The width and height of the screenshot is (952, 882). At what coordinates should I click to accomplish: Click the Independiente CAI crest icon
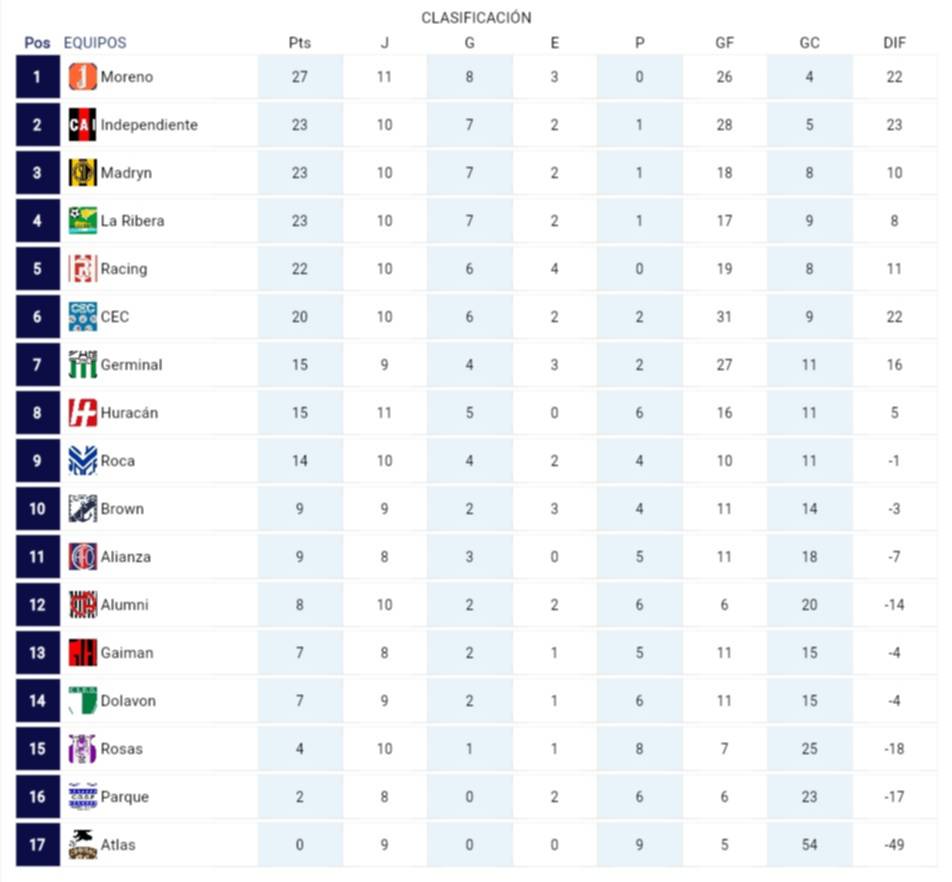point(82,125)
